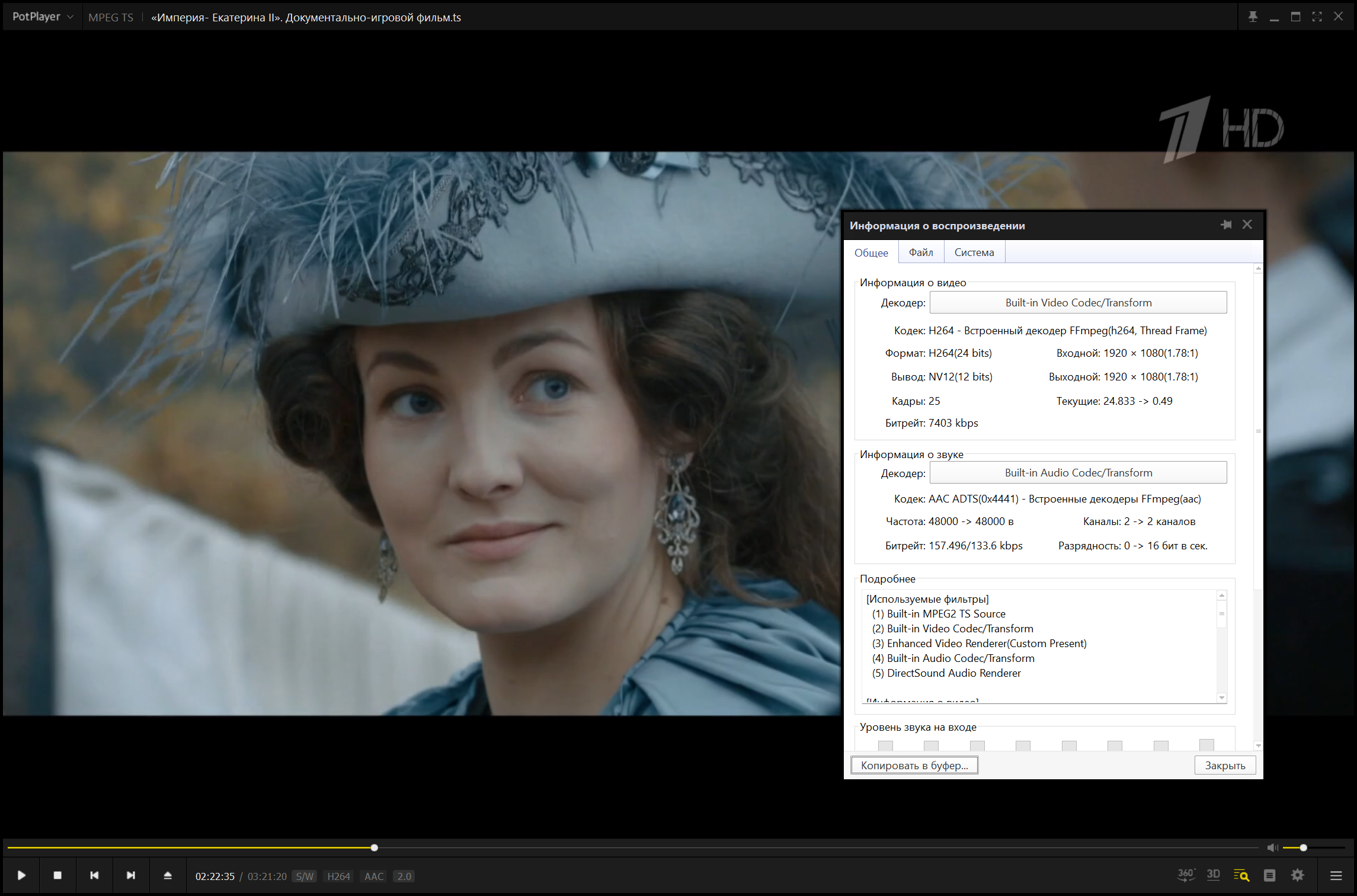Toggle 360° video mode icon
Viewport: 1357px width, 896px height.
pyautogui.click(x=1185, y=875)
